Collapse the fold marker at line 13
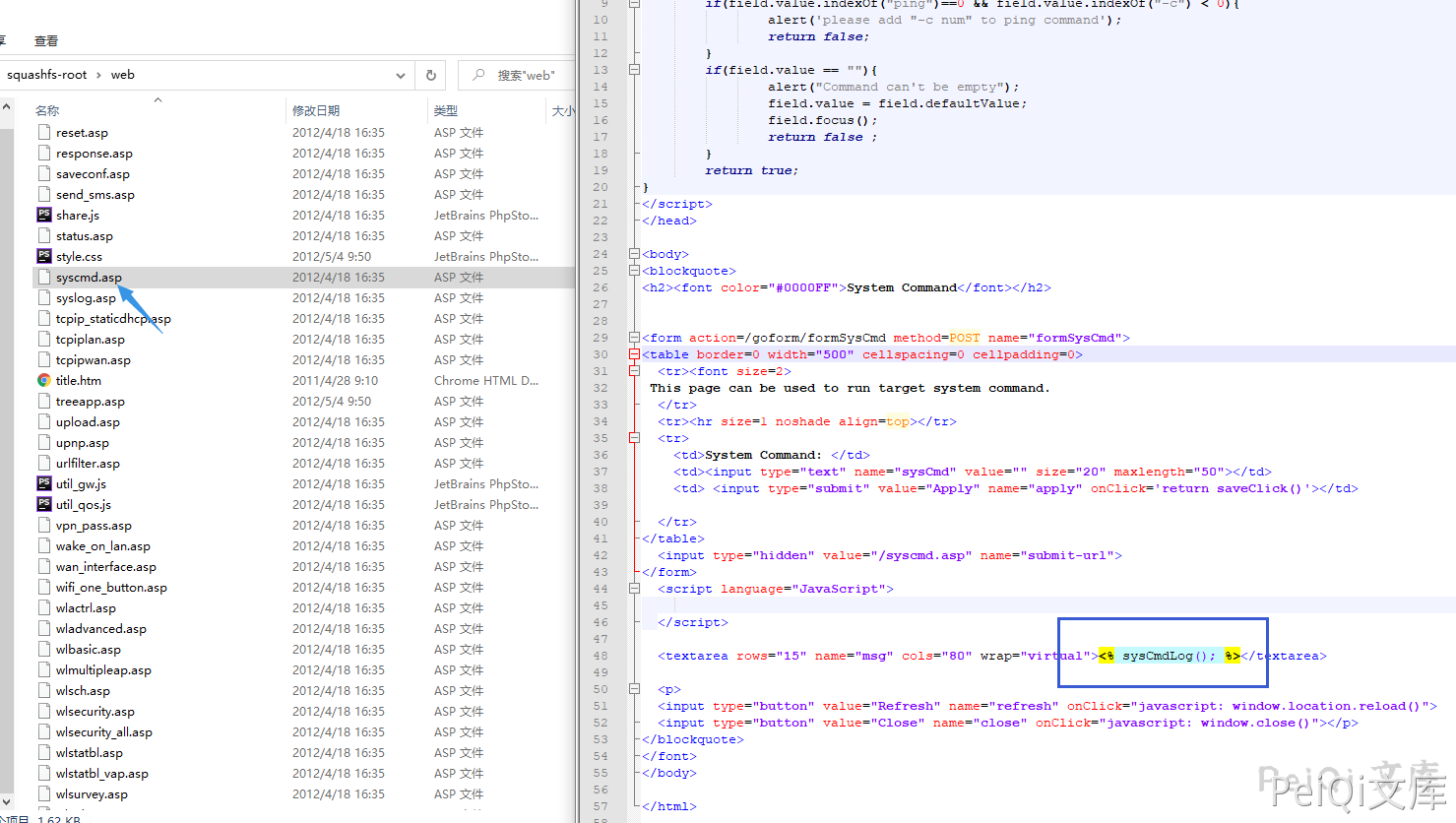The image size is (1456, 823). [x=634, y=70]
